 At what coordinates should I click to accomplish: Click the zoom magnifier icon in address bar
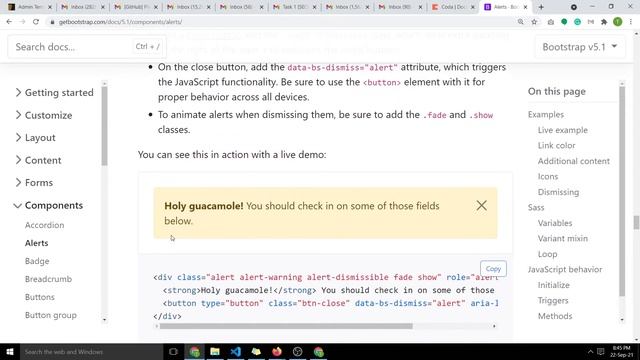[520, 22]
